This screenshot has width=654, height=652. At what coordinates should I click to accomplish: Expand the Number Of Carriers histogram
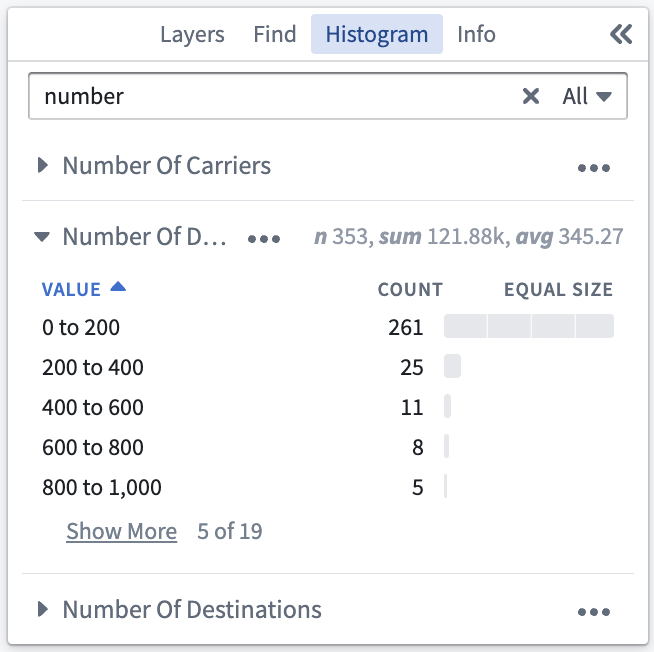(x=42, y=165)
